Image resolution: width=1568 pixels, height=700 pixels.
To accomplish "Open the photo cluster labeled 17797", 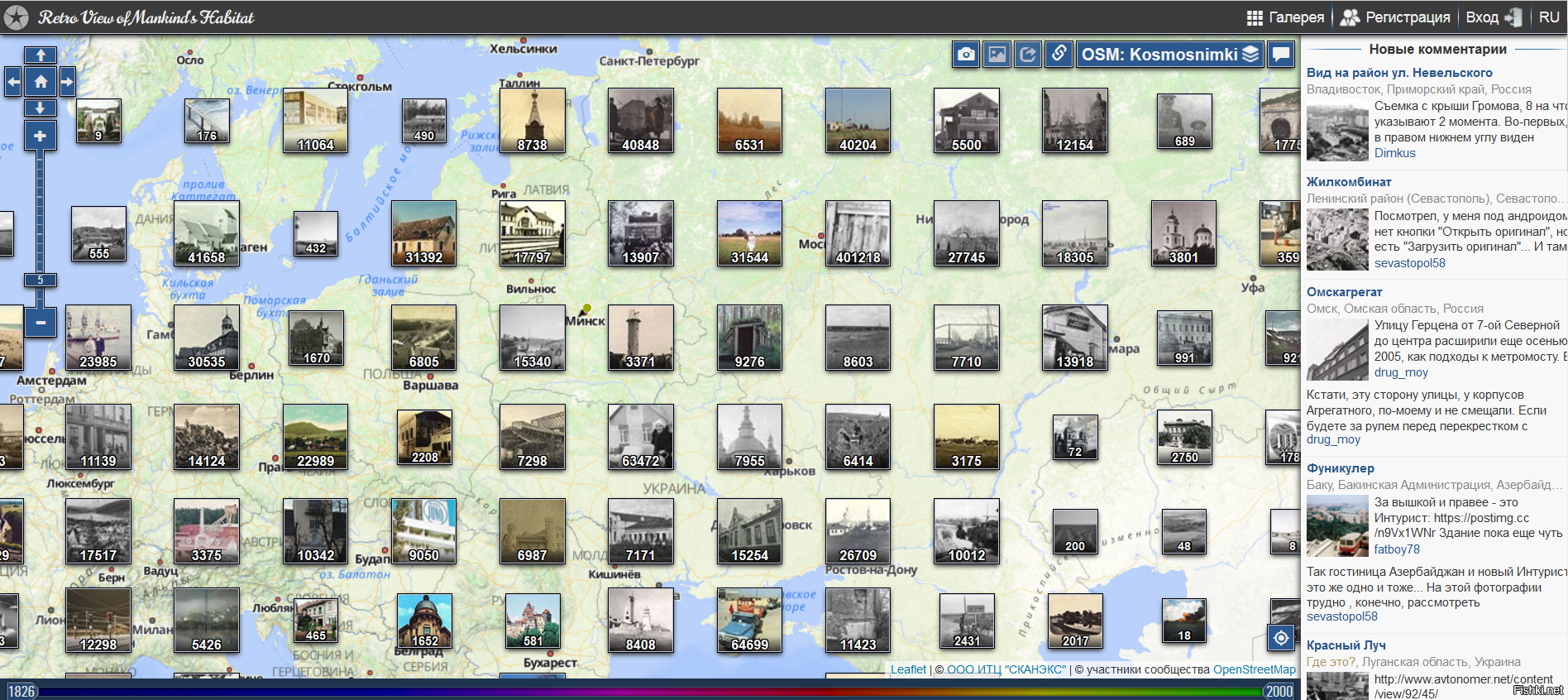I will click(533, 233).
